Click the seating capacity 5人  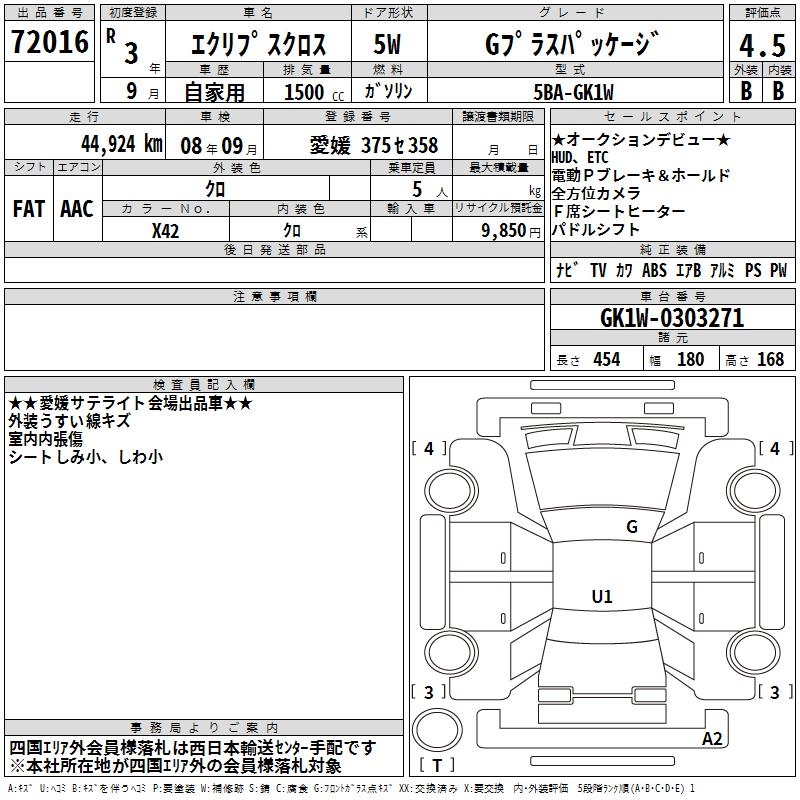pos(430,190)
